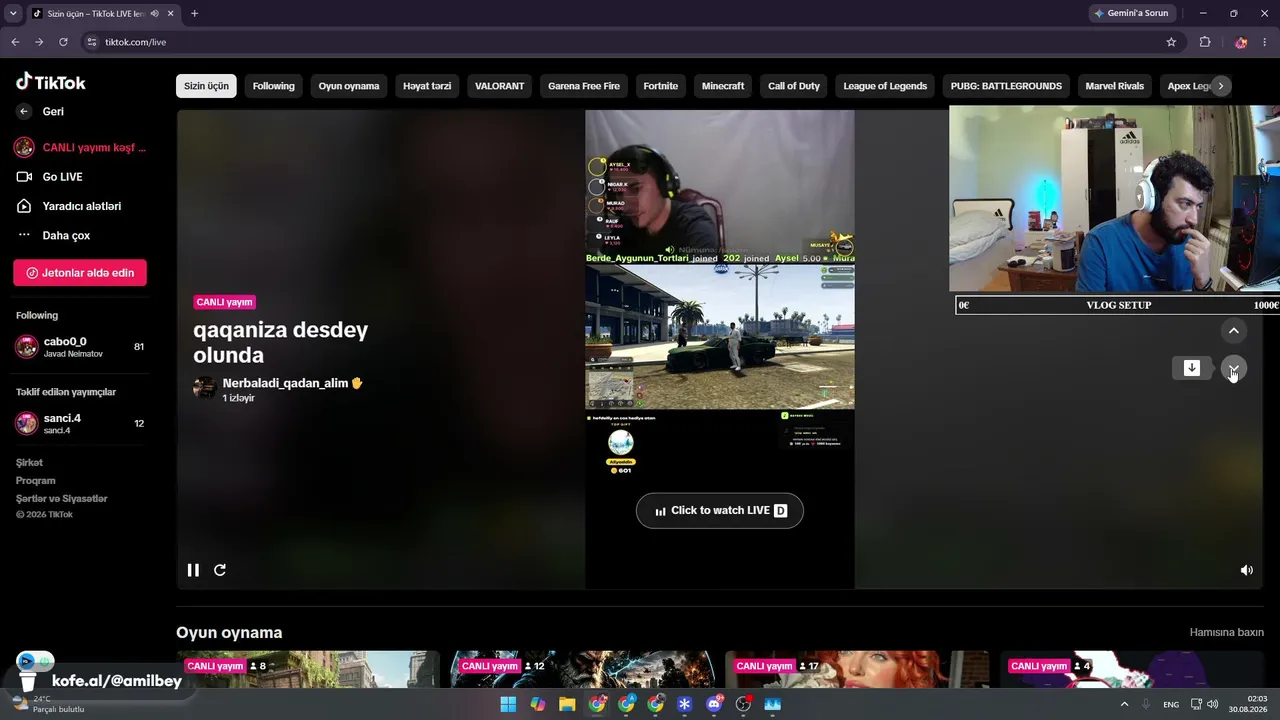Reload the tiktok.com/live page
Image resolution: width=1280 pixels, height=720 pixels.
coord(63,42)
